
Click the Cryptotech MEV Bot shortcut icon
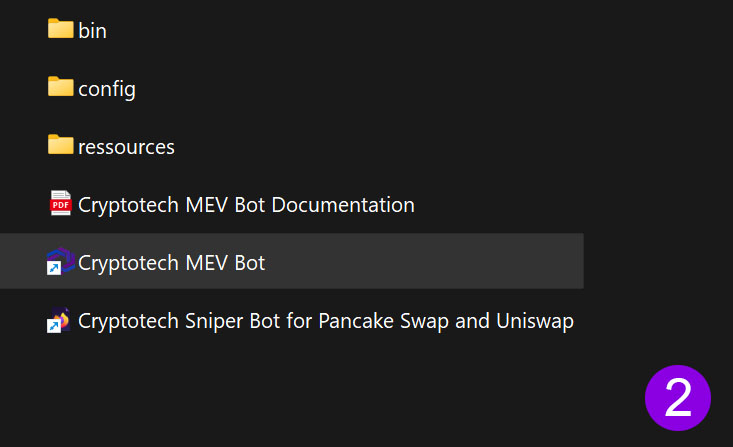click(x=60, y=261)
